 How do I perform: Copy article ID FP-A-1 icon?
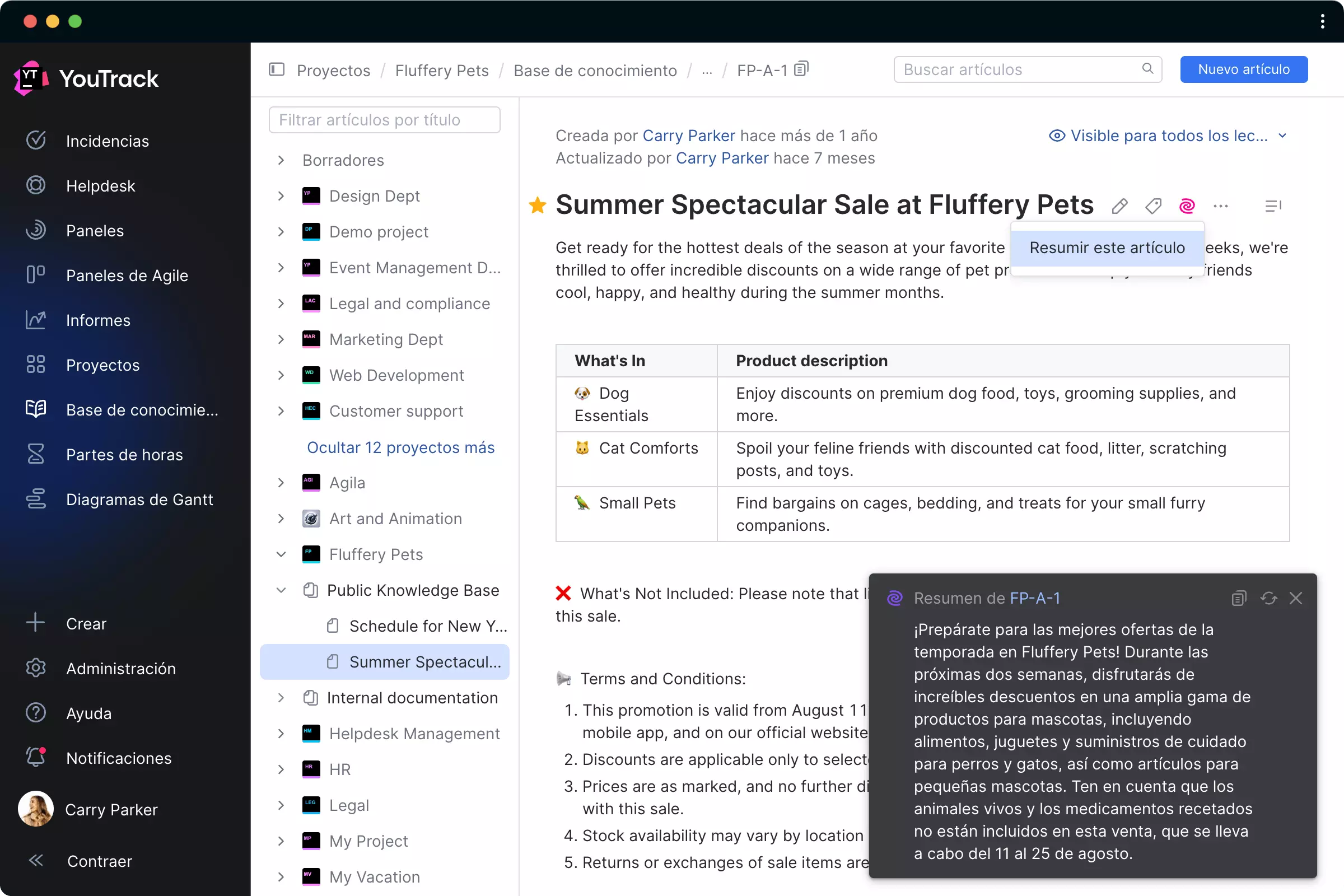click(x=801, y=69)
